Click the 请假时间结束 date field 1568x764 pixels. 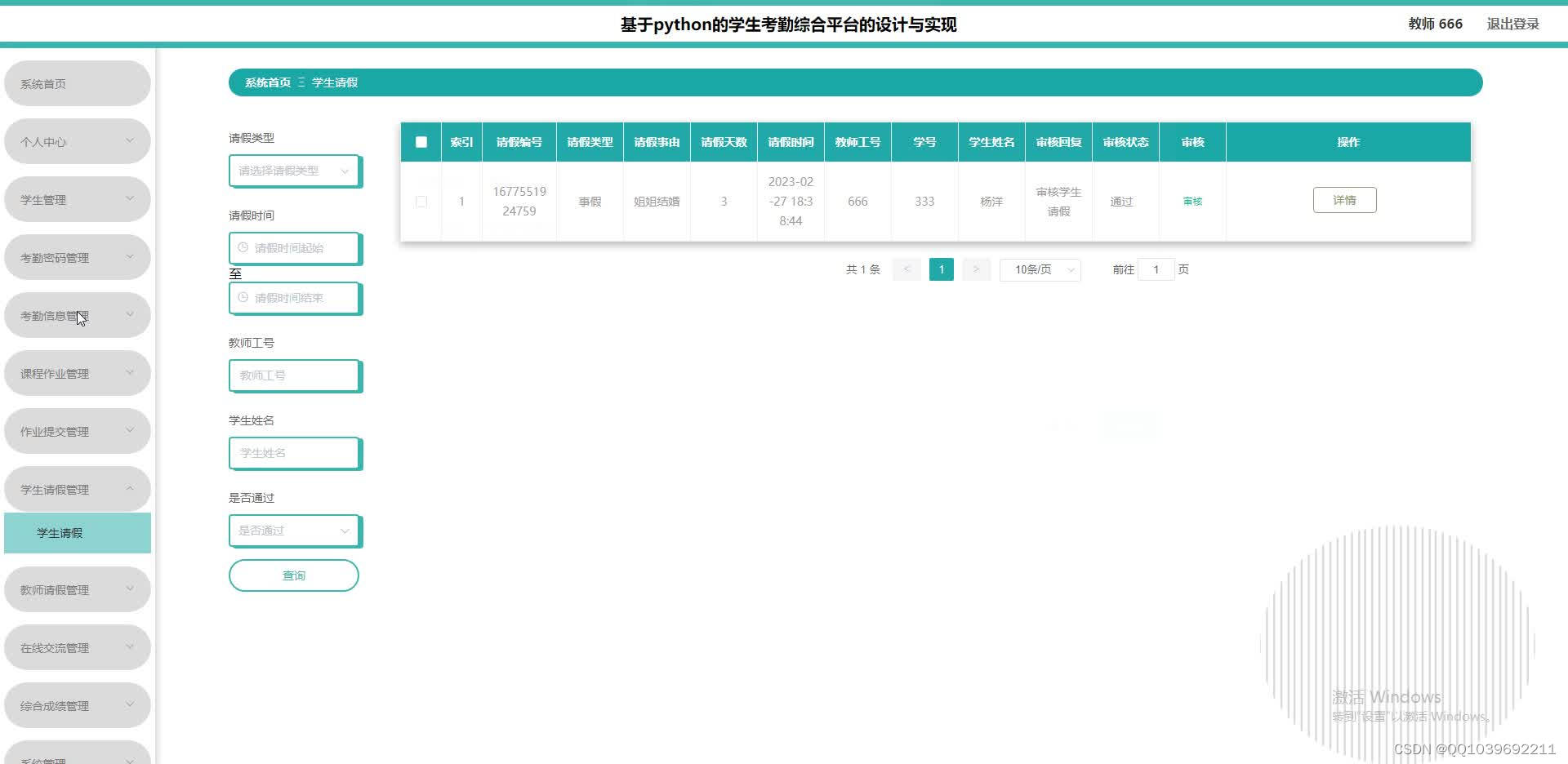pos(295,298)
